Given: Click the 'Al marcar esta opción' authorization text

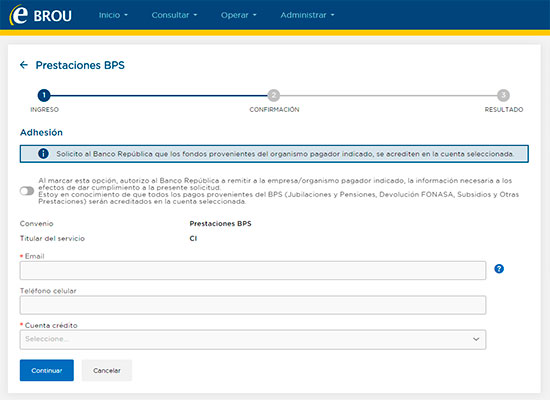Looking at the screenshot, I should click(x=279, y=191).
